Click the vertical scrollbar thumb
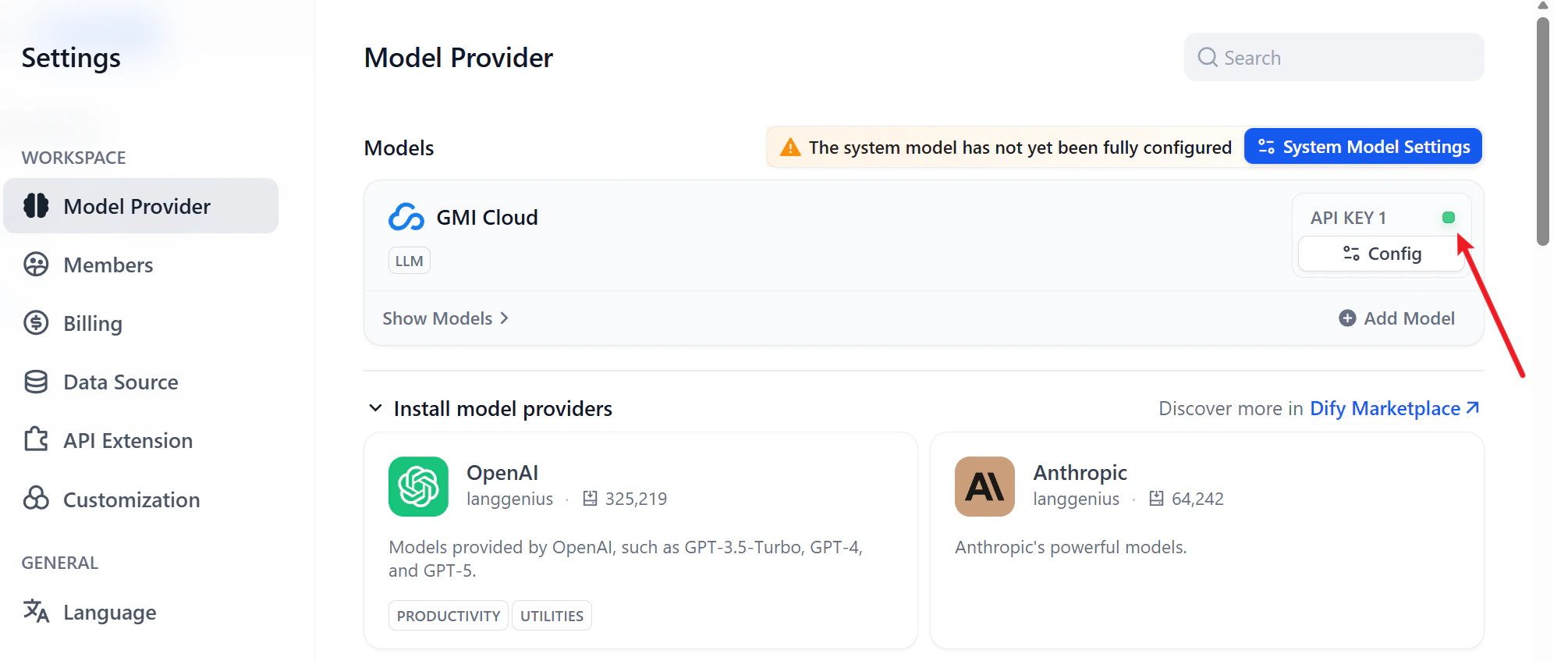 1542,131
